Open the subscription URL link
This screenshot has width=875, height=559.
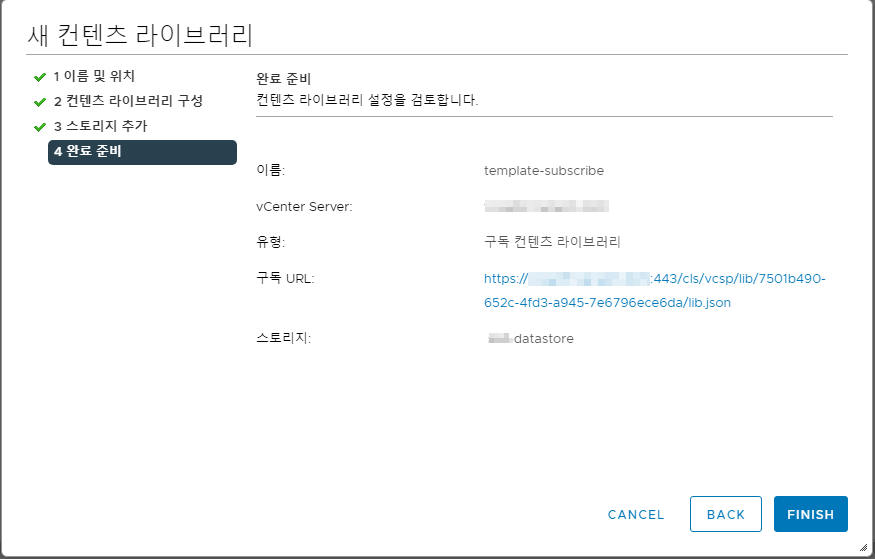[x=655, y=291]
